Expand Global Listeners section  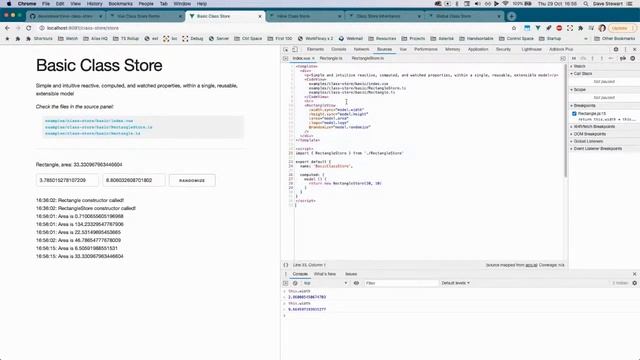(587, 141)
